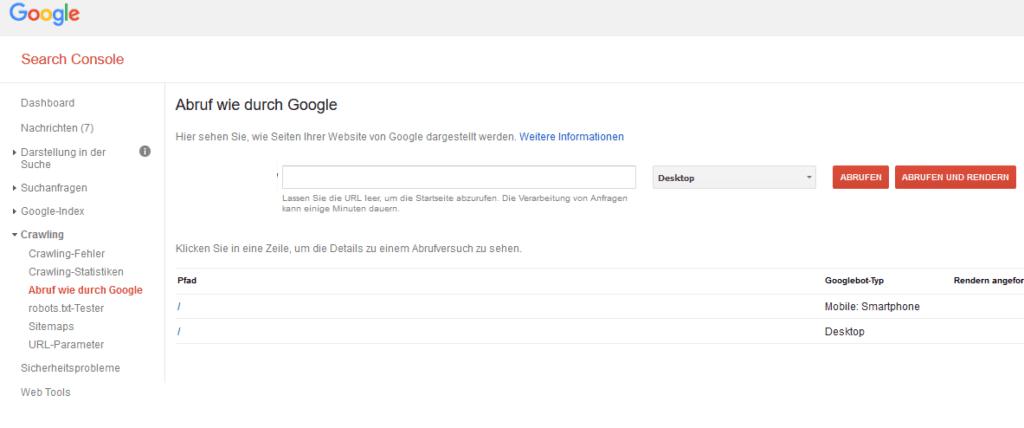Open URL-Parameter settings
This screenshot has width=1024, height=428.
[x=66, y=344]
